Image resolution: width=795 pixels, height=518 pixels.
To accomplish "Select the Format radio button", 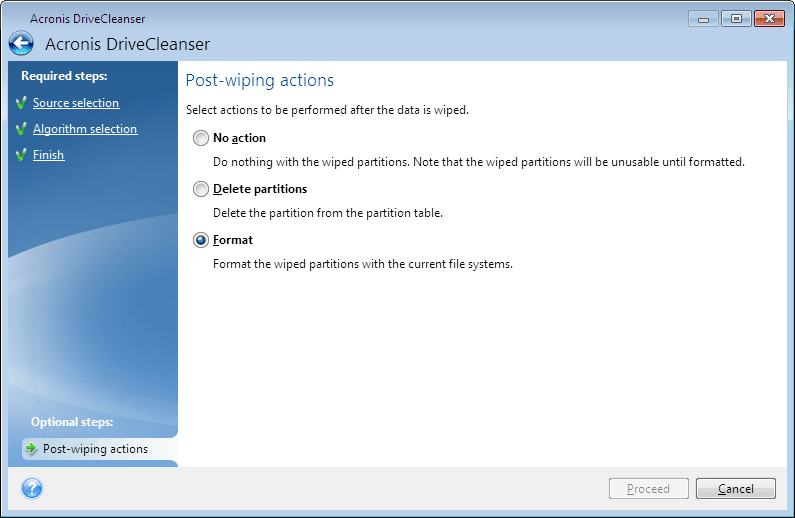I will click(201, 240).
